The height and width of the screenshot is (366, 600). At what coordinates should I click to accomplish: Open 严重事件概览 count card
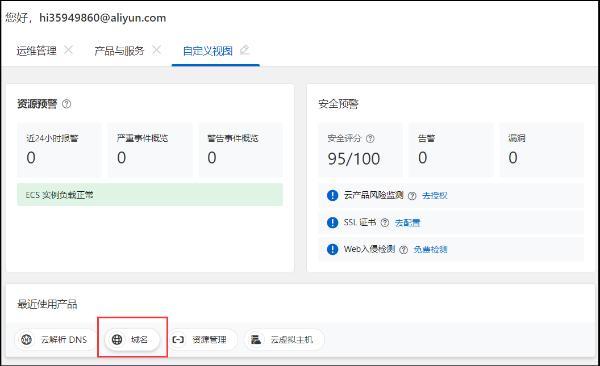(x=150, y=150)
